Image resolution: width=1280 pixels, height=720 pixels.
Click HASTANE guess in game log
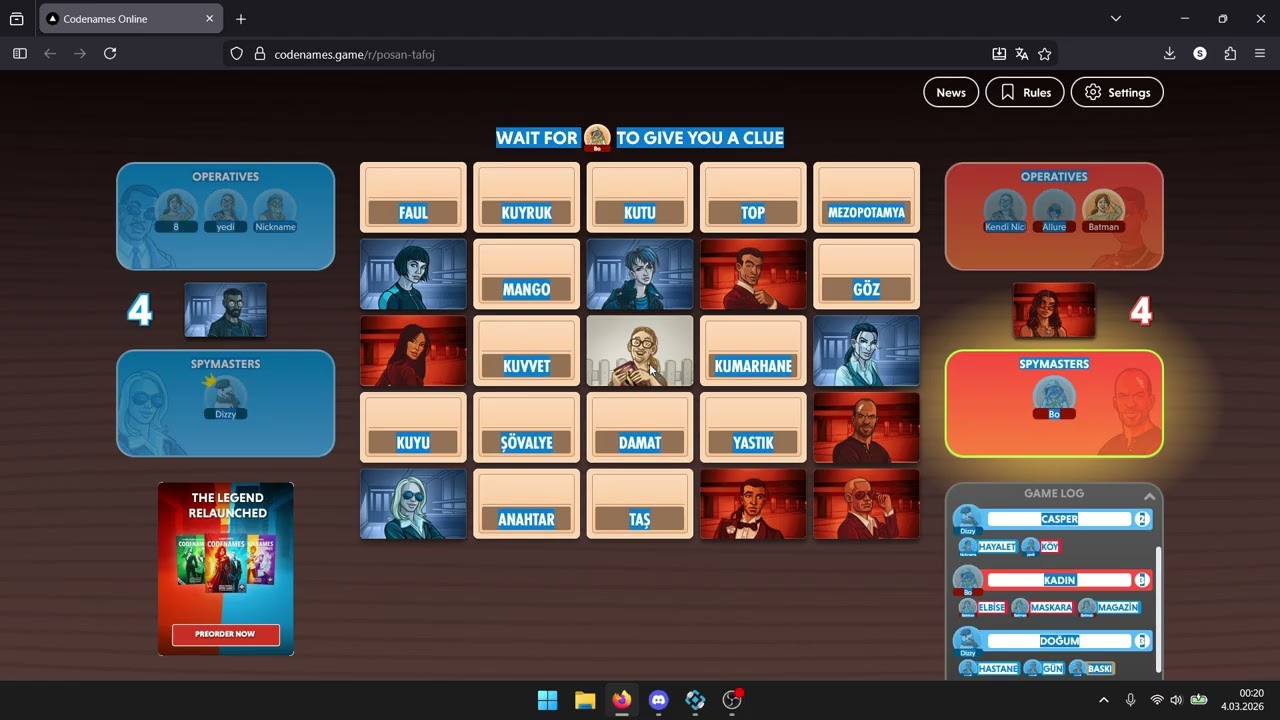988,668
